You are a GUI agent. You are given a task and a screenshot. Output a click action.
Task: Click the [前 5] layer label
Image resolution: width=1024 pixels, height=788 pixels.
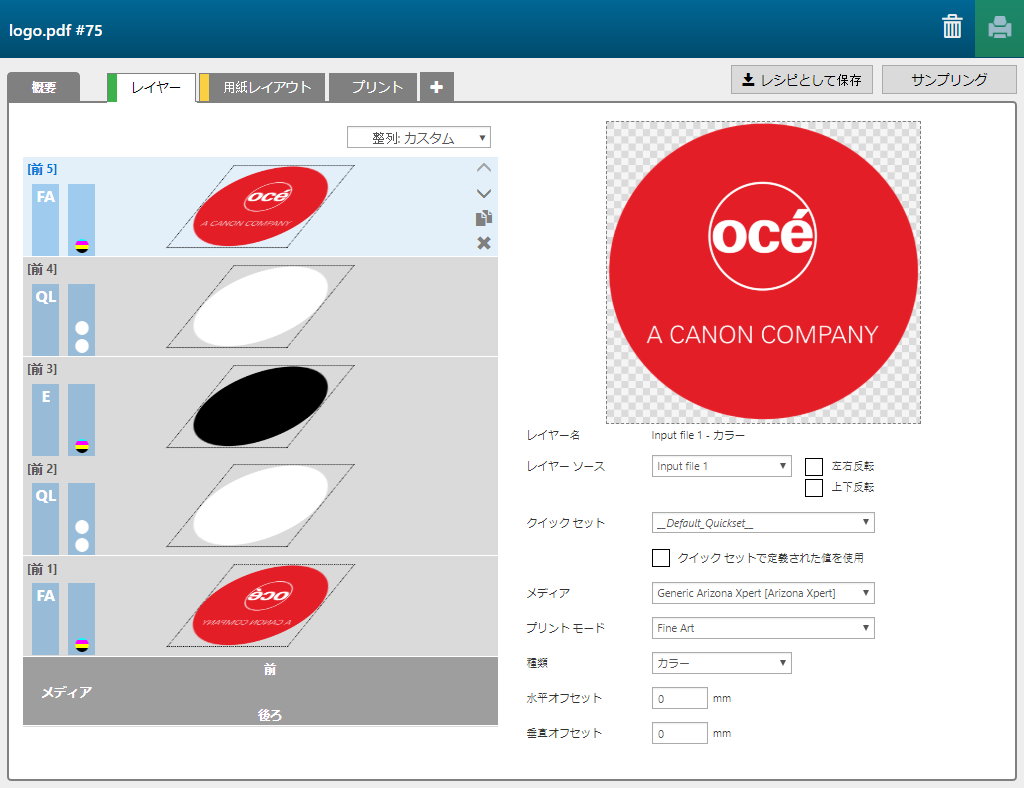coord(42,169)
